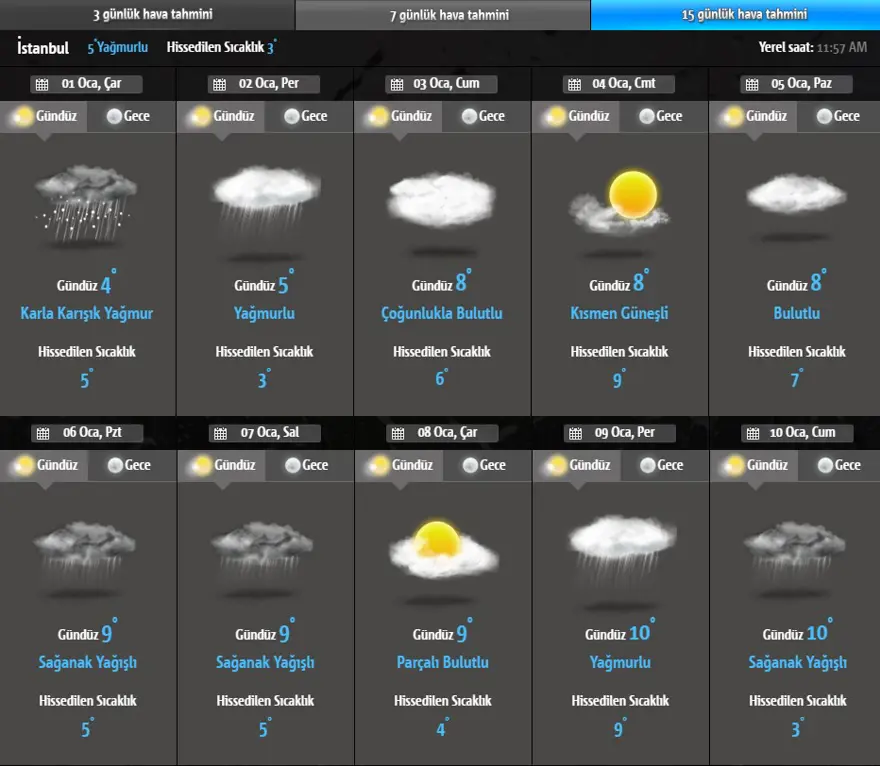
Task: Click the rainy cloud icon for 02 Oca
Action: coord(264,200)
